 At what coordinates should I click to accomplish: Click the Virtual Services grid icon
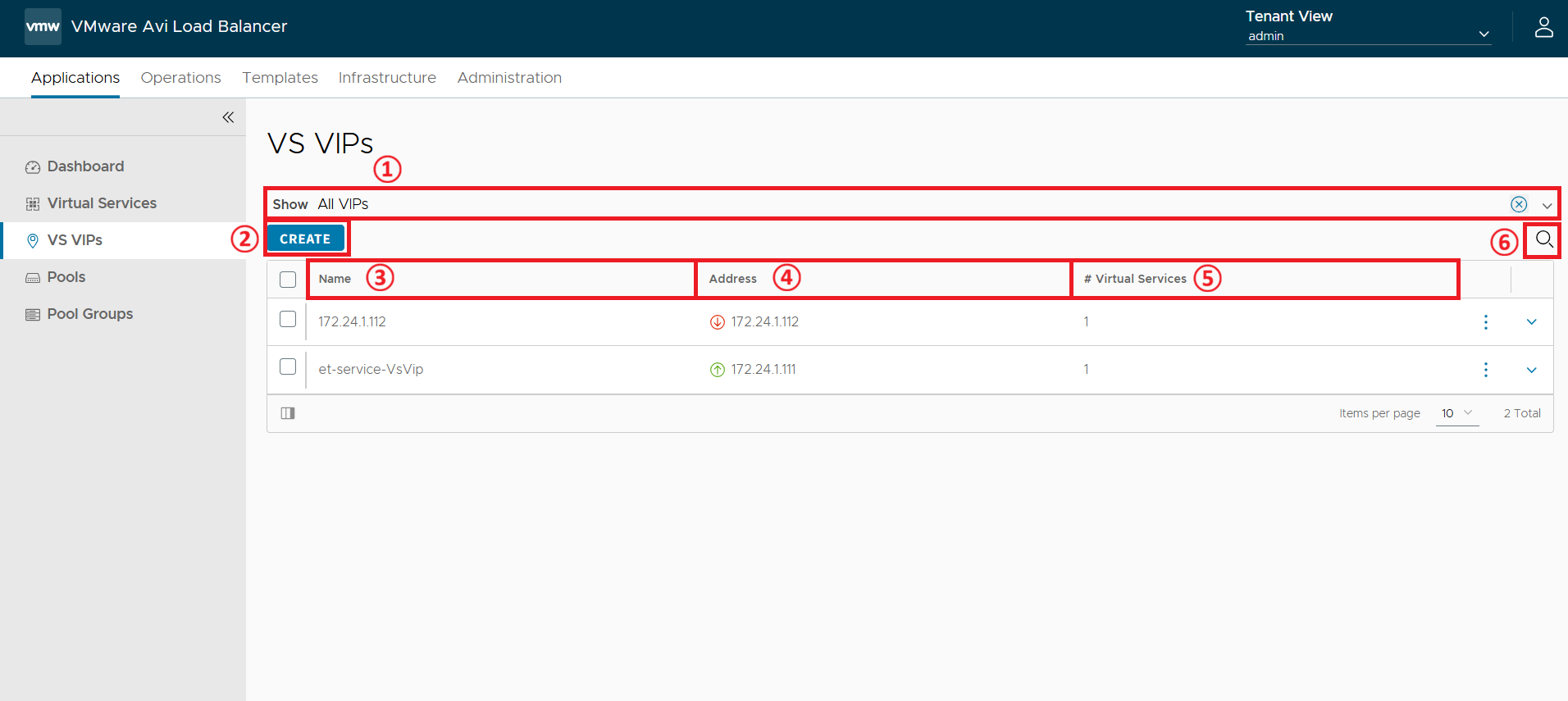tap(33, 204)
